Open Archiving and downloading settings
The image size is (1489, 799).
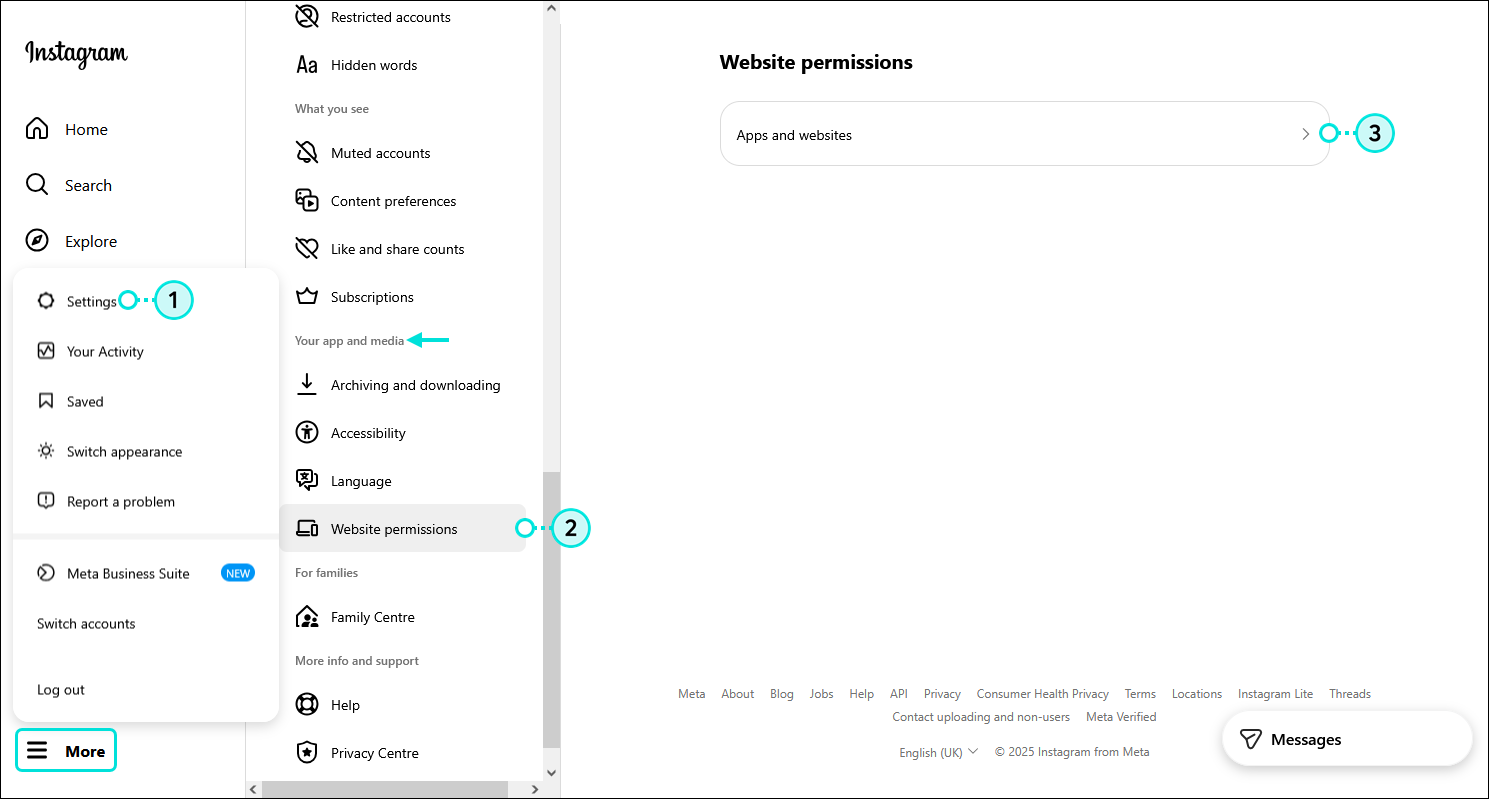click(415, 384)
